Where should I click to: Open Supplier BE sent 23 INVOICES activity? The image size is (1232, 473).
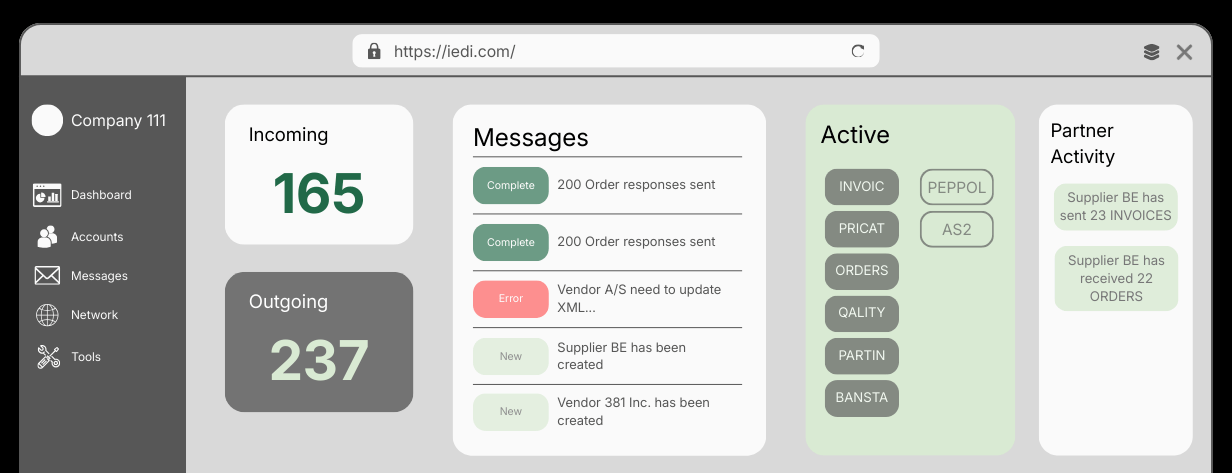[x=1115, y=207]
